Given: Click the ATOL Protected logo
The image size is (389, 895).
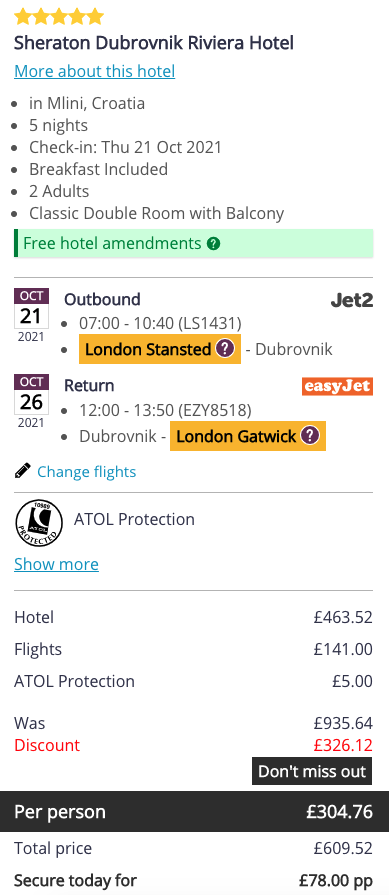Looking at the screenshot, I should click(39, 523).
